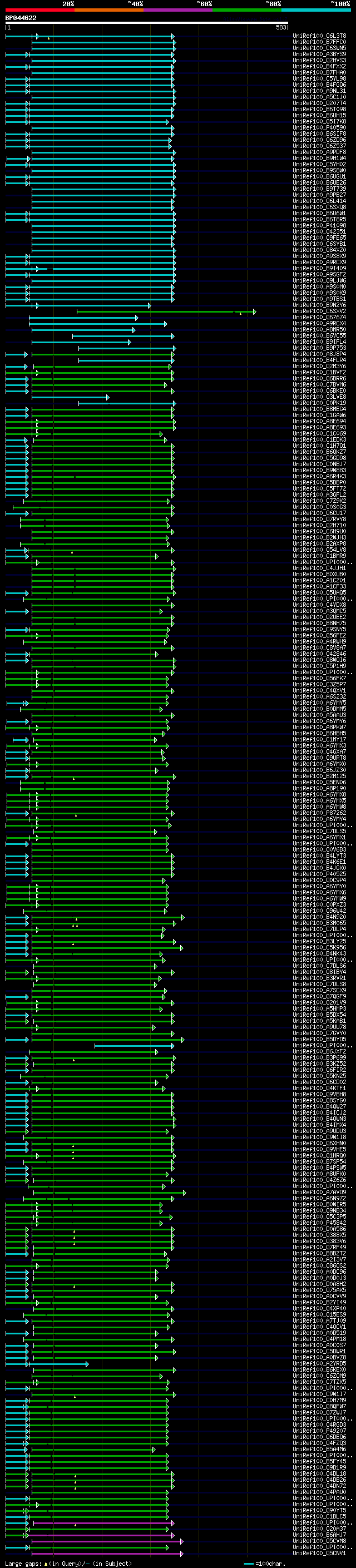This screenshot has width=356, height=1568.
Task: Select hit label UniRef100_B4N920
Action: pos(319,917)
